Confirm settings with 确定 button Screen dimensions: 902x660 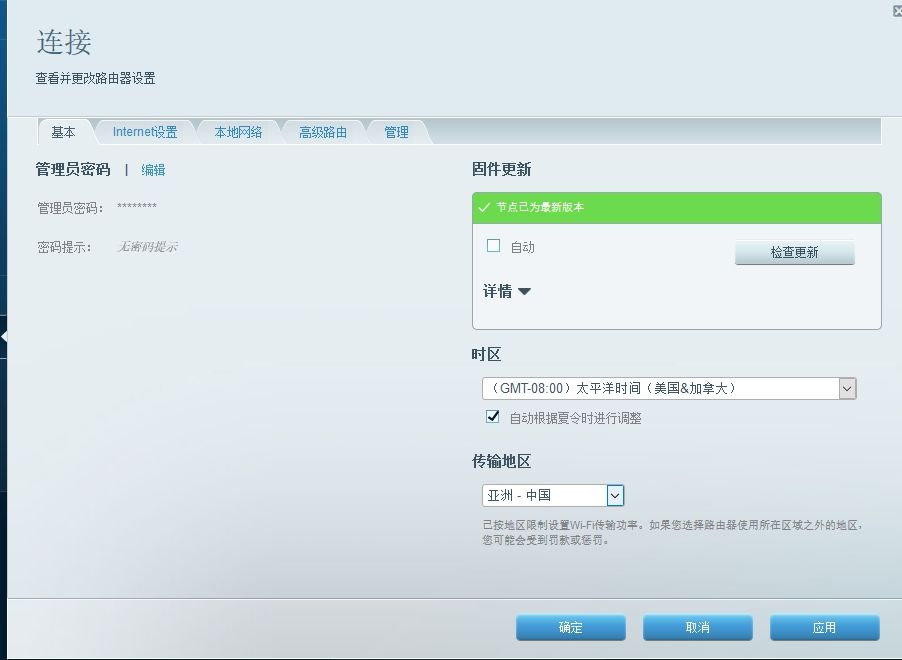tap(570, 628)
